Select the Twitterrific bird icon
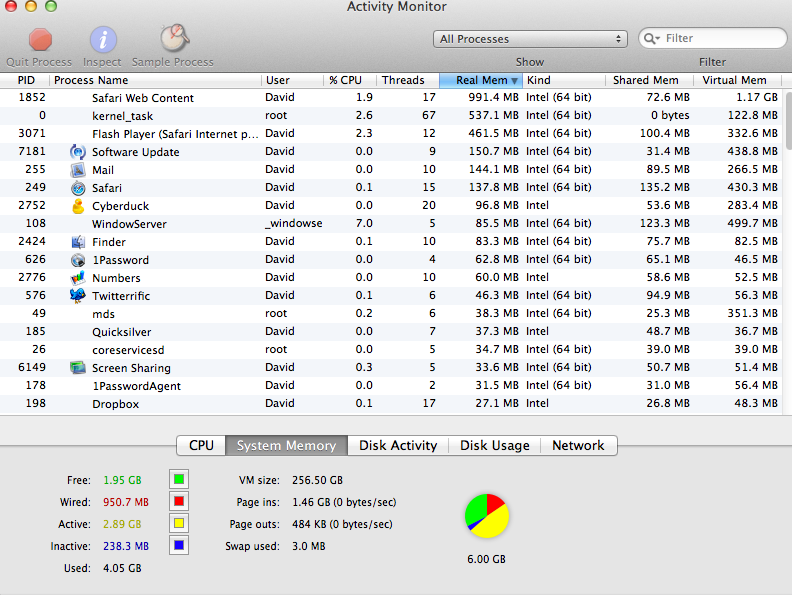Viewport: 792px width, 595px height. click(x=78, y=295)
